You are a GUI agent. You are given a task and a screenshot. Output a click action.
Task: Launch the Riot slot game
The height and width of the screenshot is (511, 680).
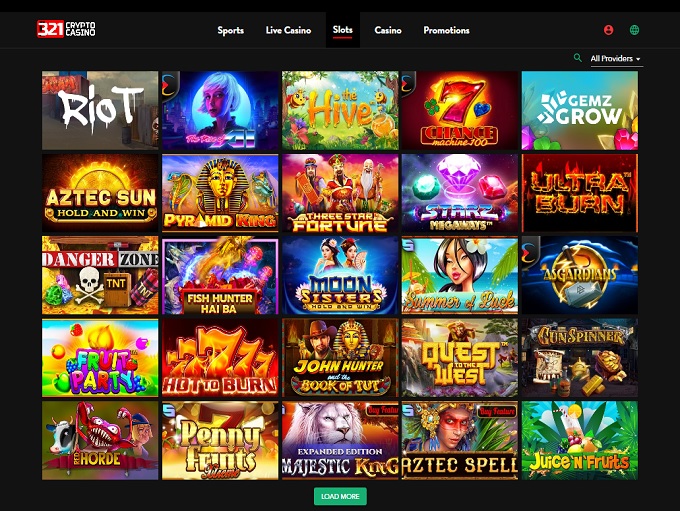100,111
